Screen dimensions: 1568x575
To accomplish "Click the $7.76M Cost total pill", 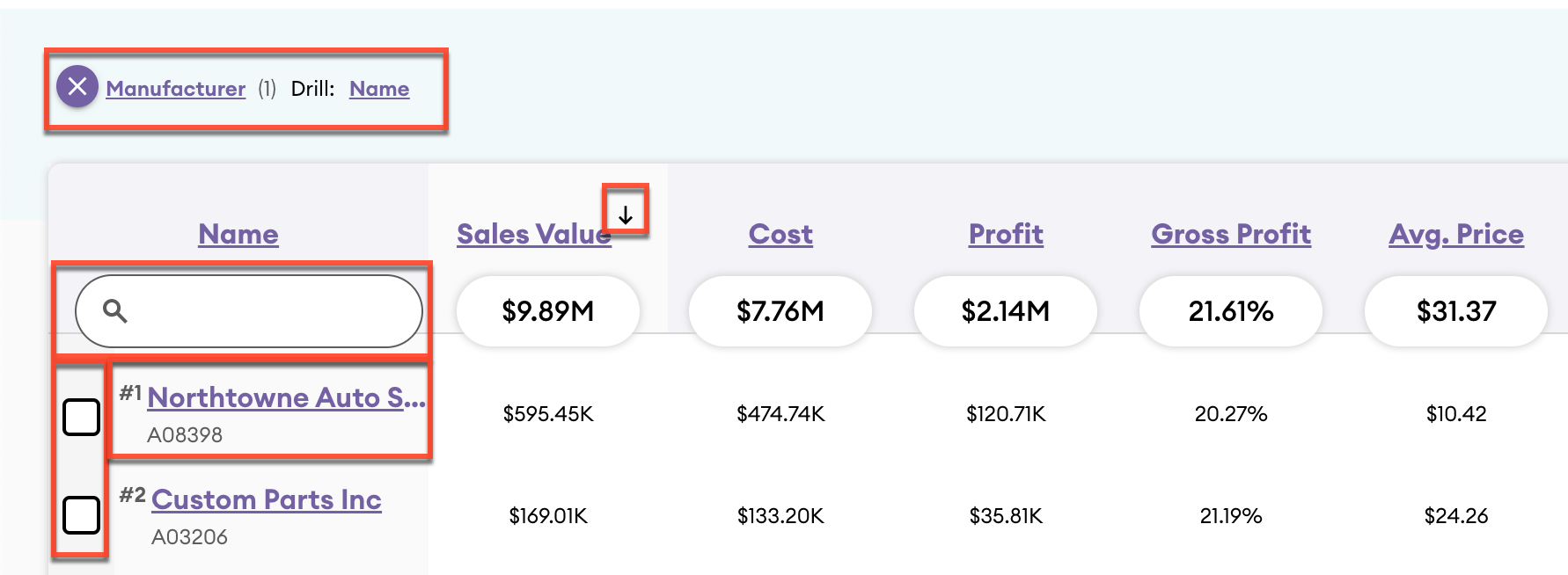I will pyautogui.click(x=780, y=311).
